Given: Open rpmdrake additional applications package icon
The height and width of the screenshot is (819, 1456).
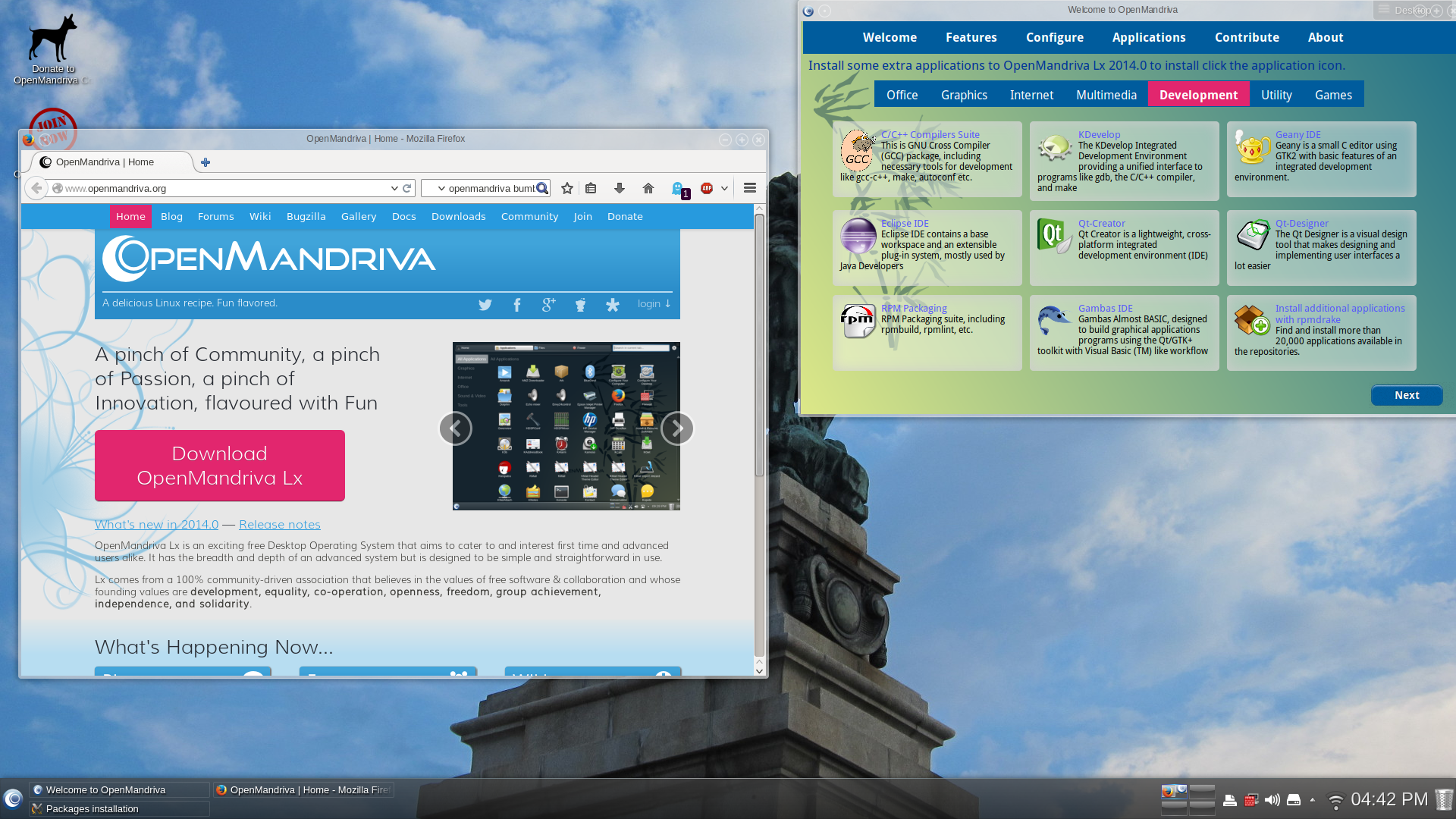Looking at the screenshot, I should (1253, 320).
